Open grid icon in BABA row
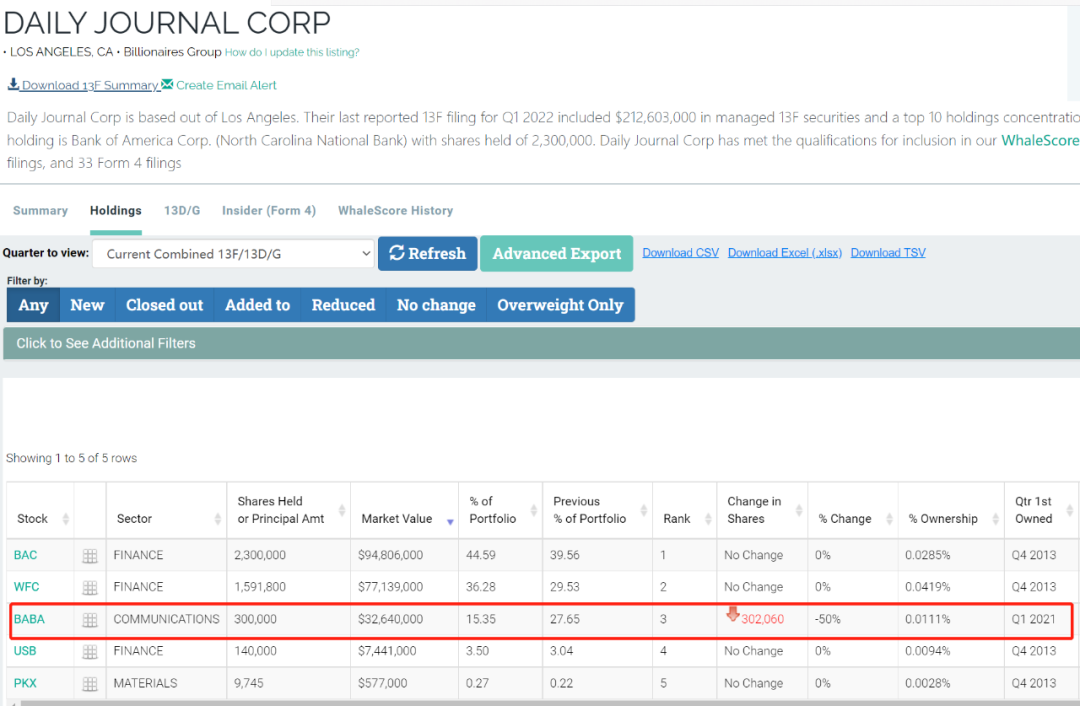The height and width of the screenshot is (706, 1080). 90,620
